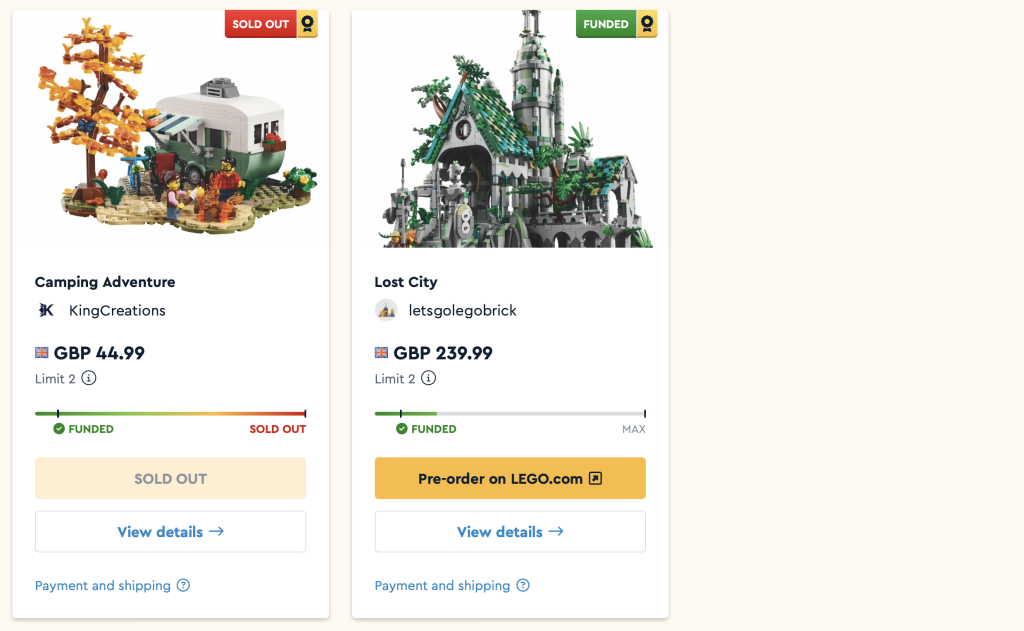
Task: Open the KingCreations creator profile name
Action: point(117,311)
